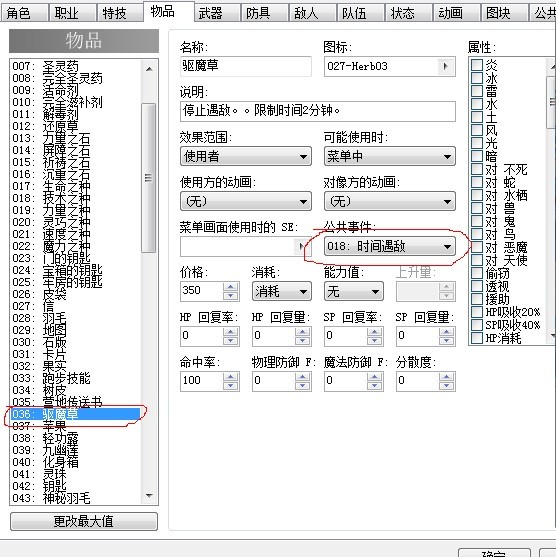Check the 炎 attribute box
The image size is (556, 557).
point(477,65)
